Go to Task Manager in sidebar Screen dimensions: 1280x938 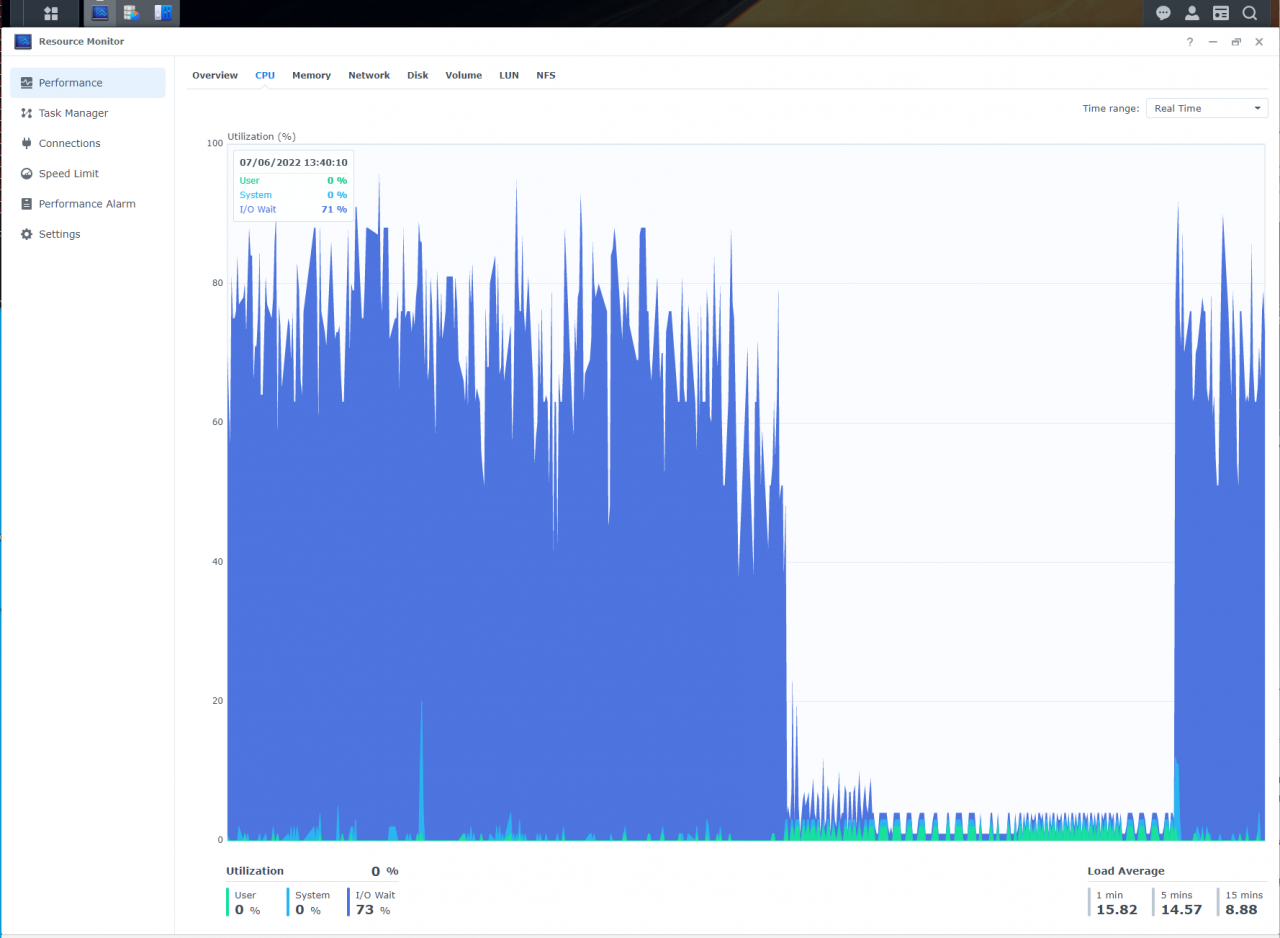point(73,113)
